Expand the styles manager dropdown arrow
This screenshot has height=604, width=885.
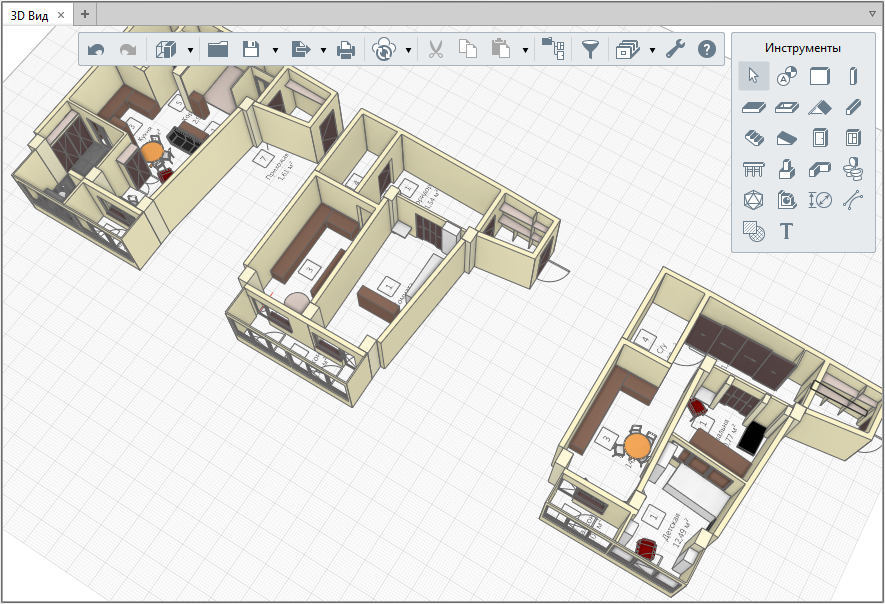(x=652, y=50)
